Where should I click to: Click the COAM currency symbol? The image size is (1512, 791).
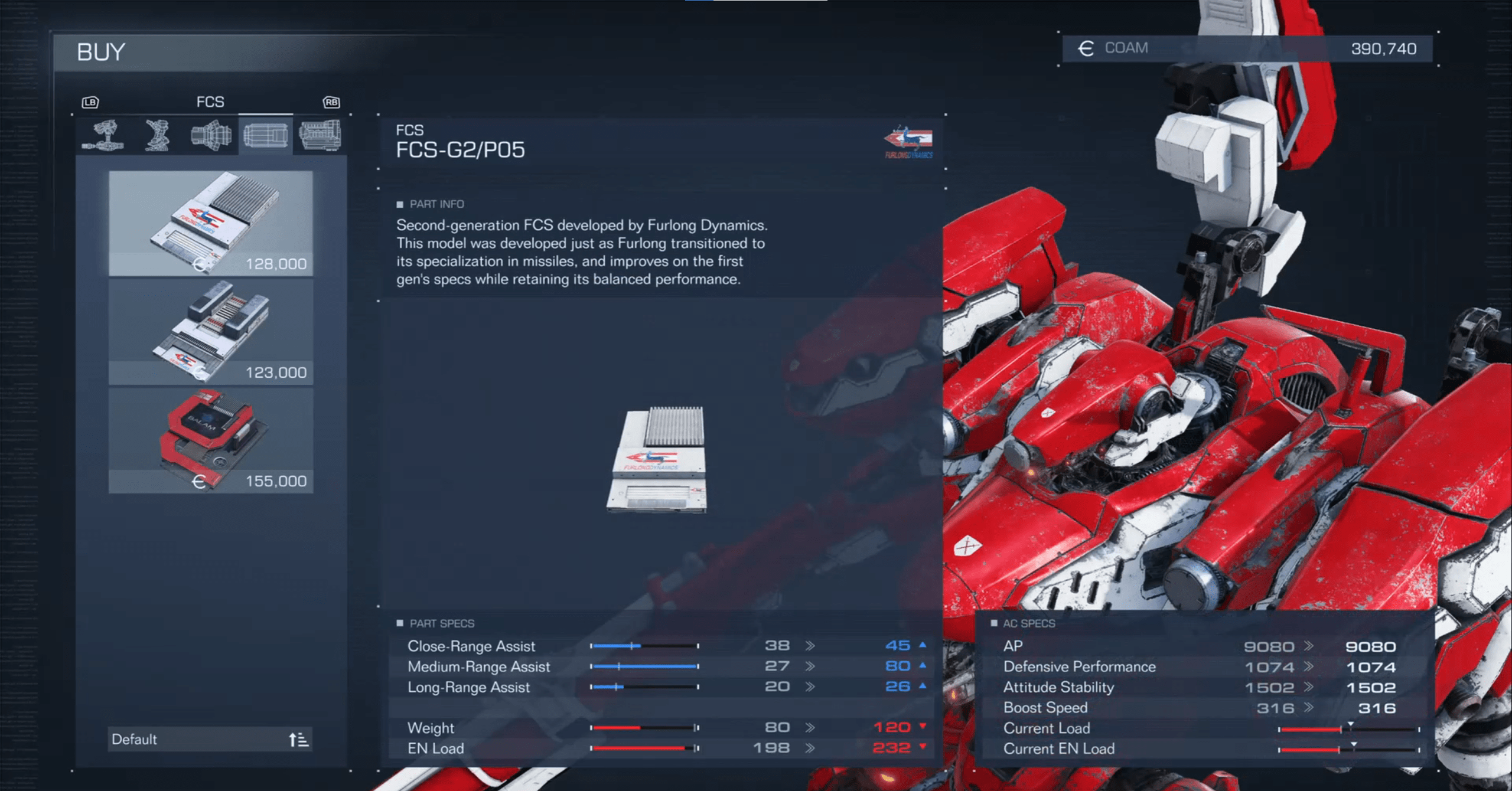pos(1086,48)
